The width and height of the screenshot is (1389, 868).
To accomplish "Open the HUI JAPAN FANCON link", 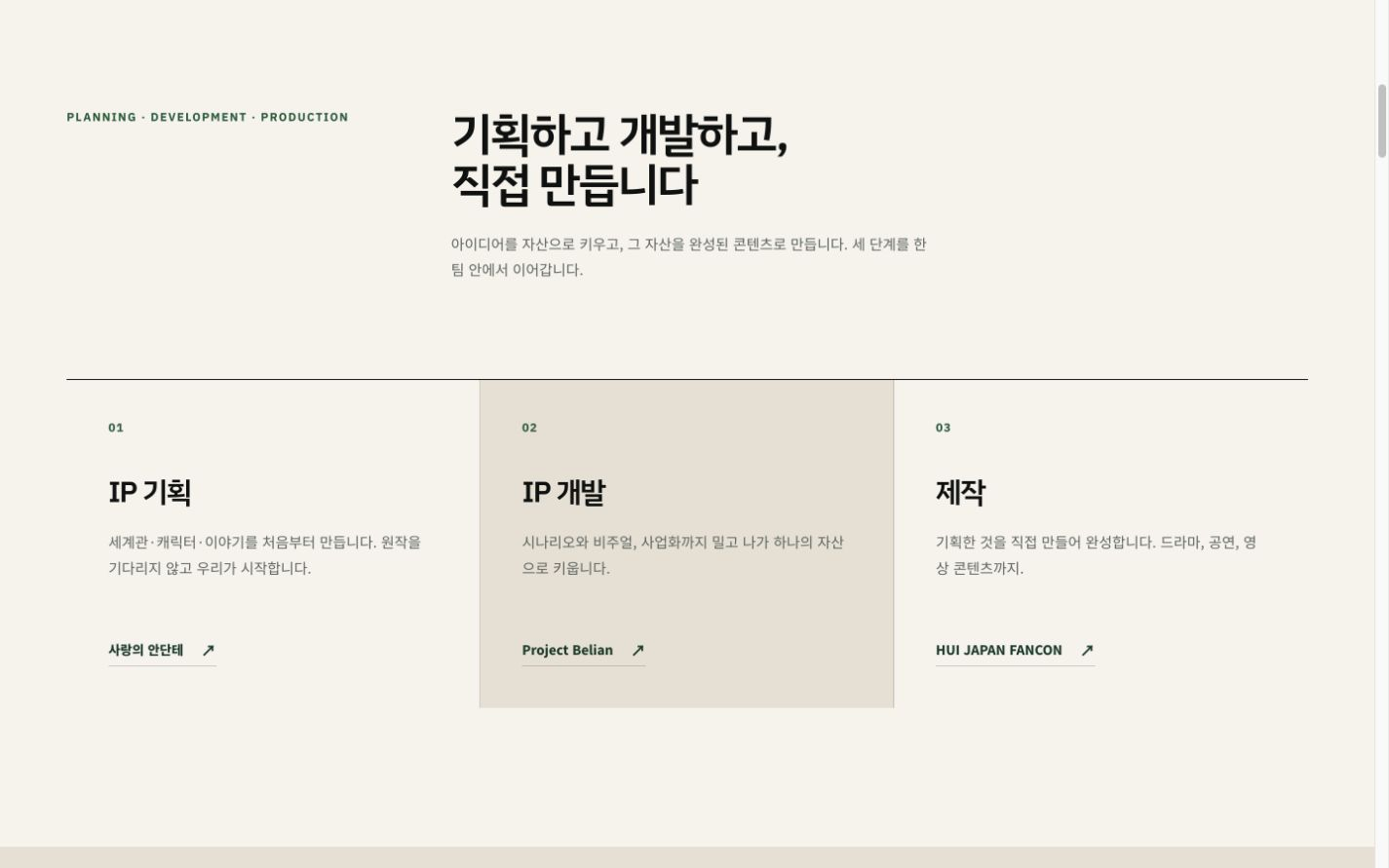I will tap(1015, 651).
